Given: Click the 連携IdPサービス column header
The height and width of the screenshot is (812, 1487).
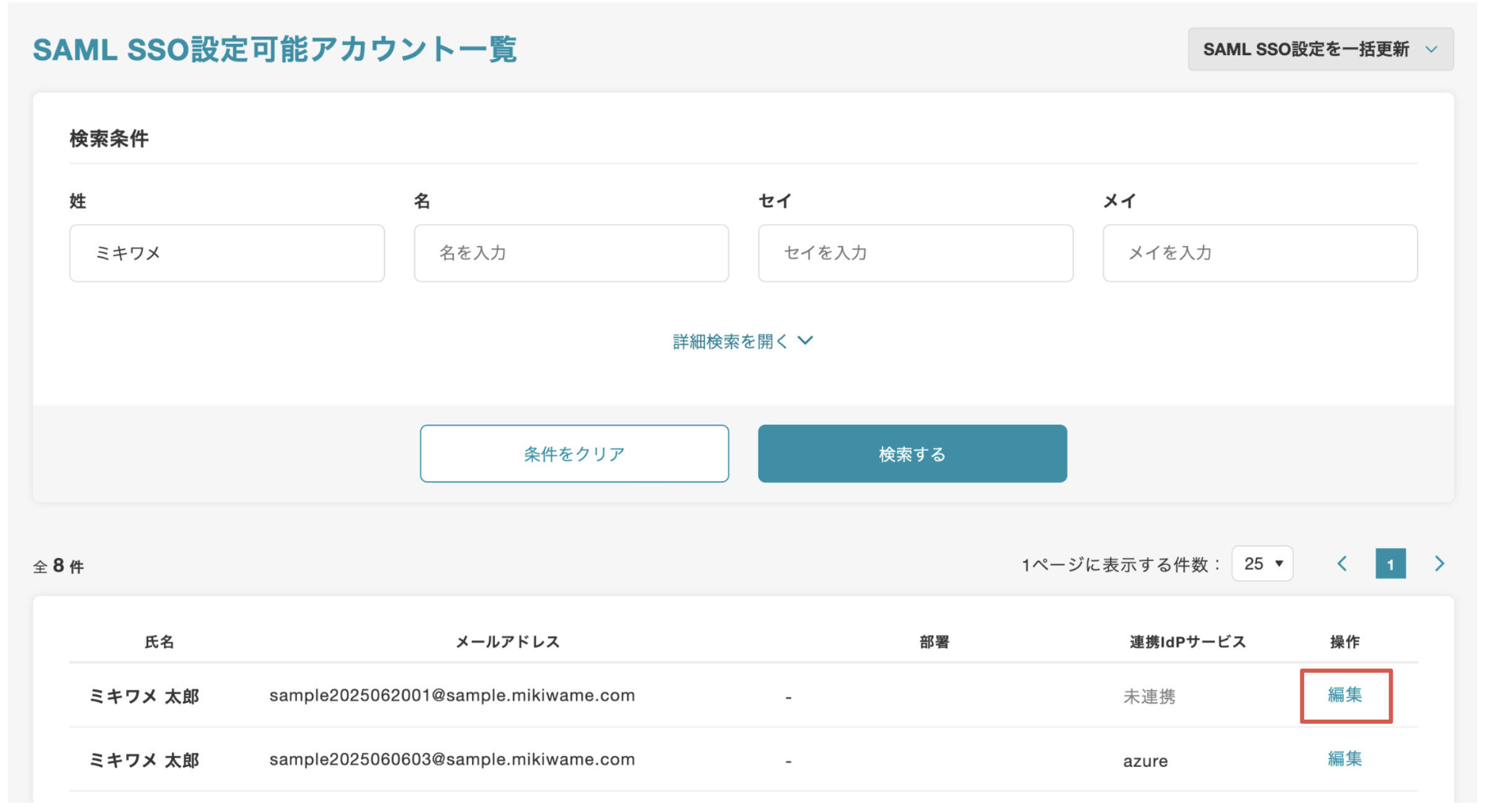Looking at the screenshot, I should (x=1187, y=642).
